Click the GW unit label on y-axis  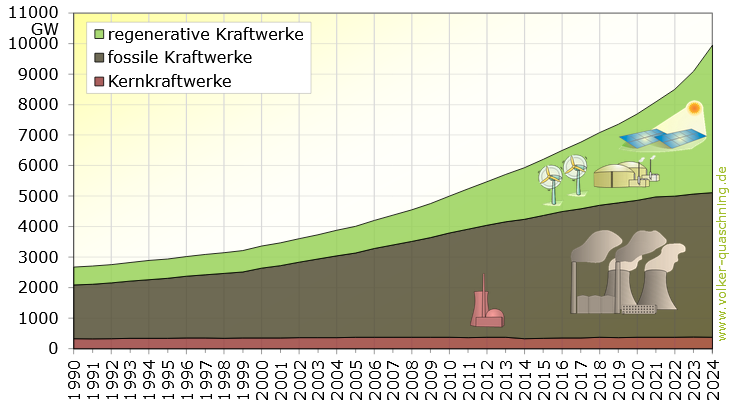point(45,29)
